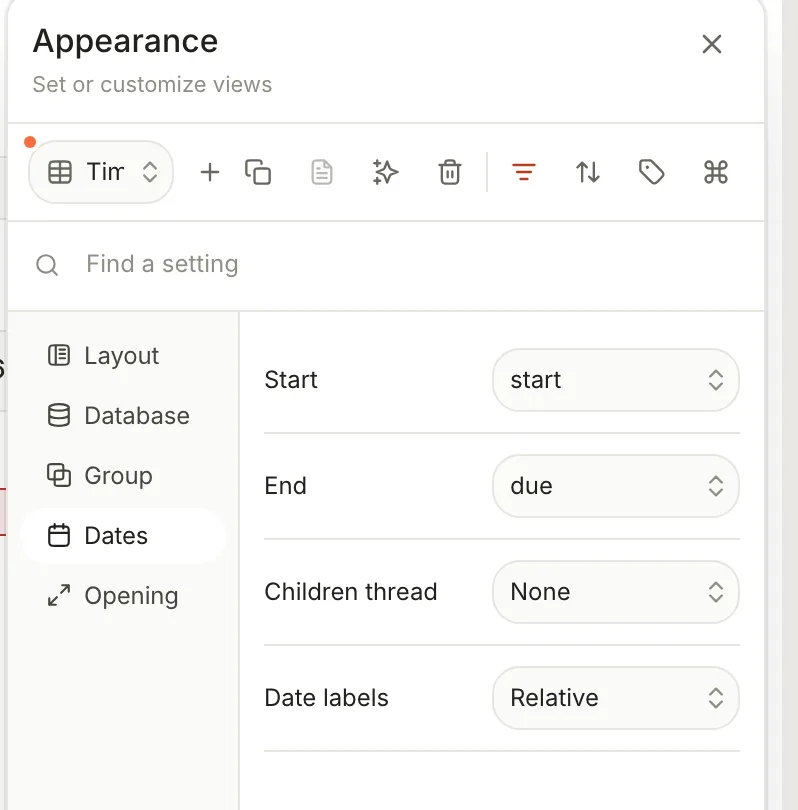Click the Layout sidebar icon
Viewport: 798px width, 810px height.
point(59,355)
